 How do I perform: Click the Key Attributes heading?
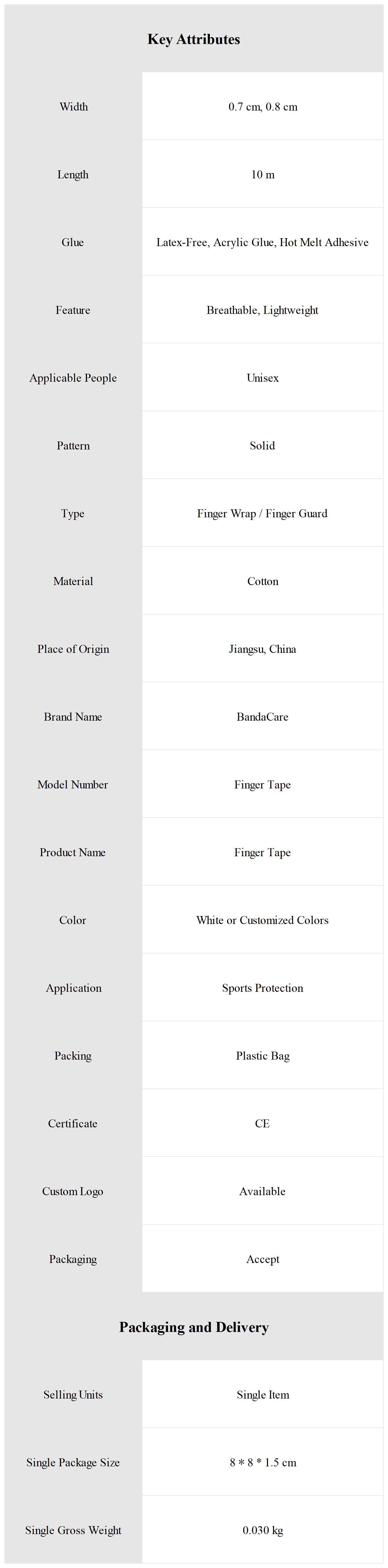coord(194,39)
